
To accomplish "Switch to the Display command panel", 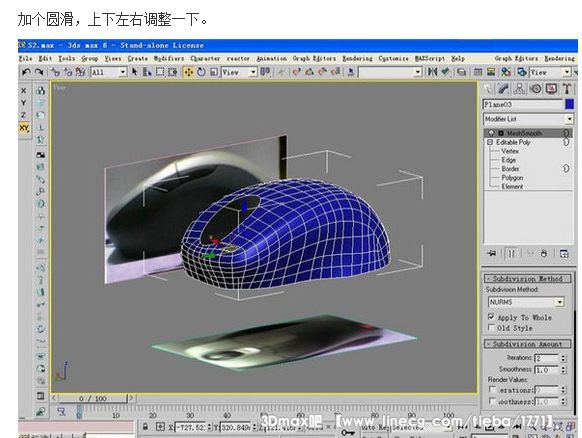I will point(551,89).
